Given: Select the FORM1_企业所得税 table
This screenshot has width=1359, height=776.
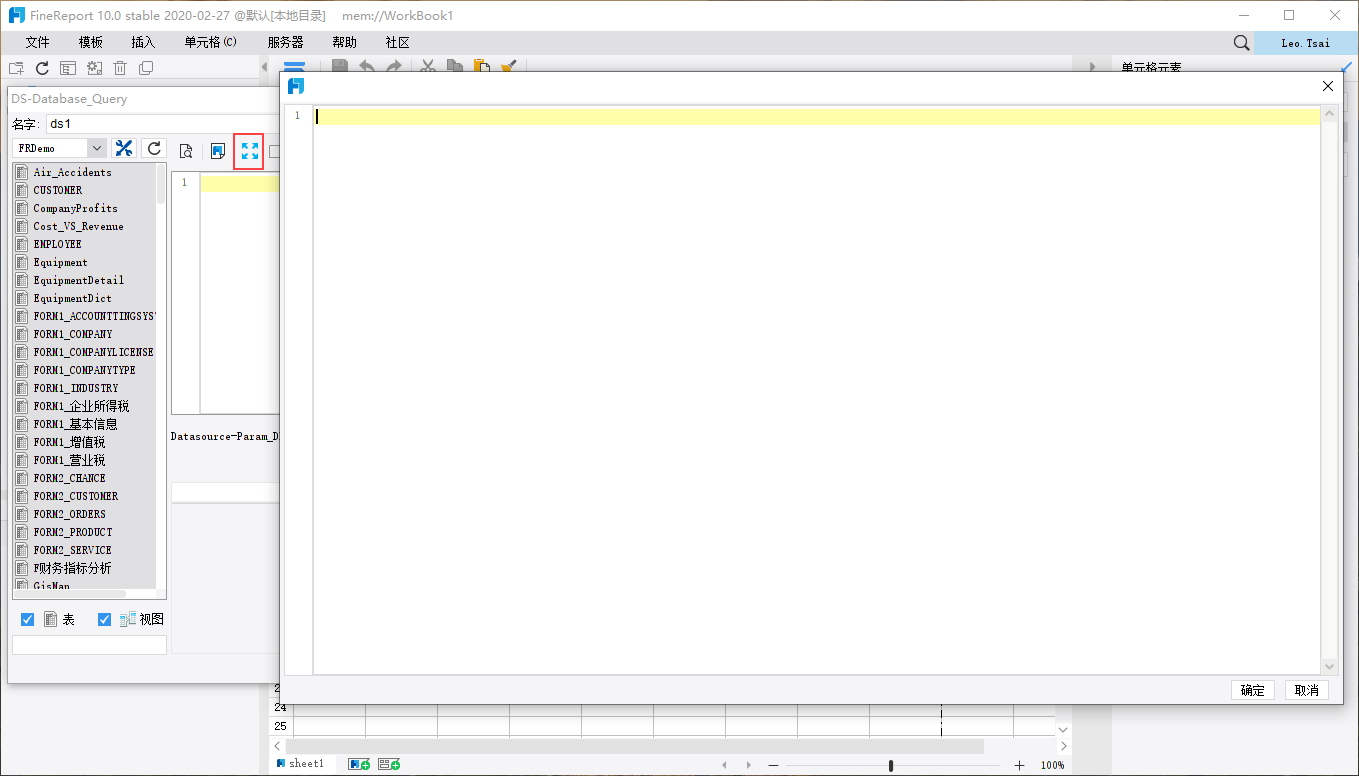Looking at the screenshot, I should click(86, 406).
